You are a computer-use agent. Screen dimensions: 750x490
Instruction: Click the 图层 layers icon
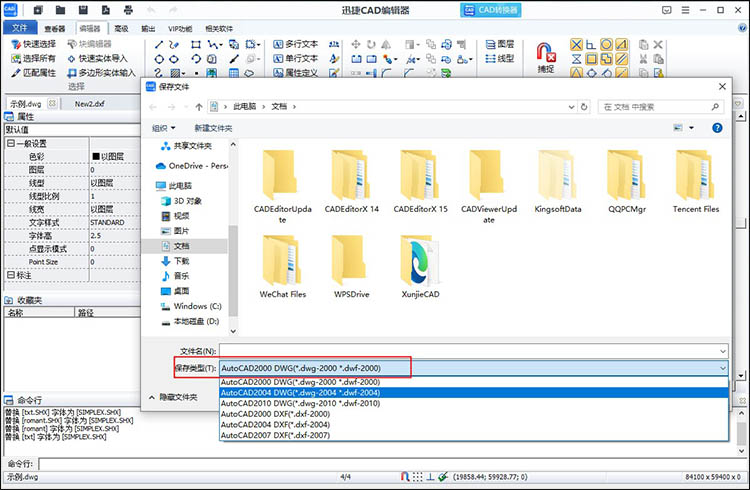coord(500,44)
